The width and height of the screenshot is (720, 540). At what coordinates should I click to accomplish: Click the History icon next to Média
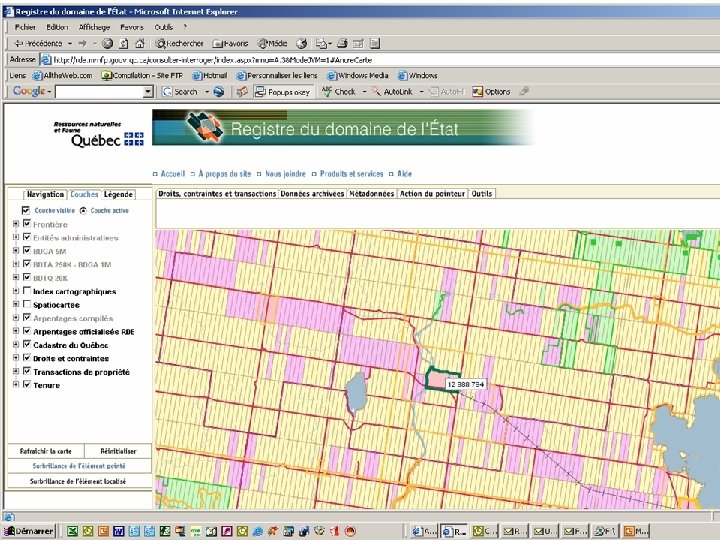301,44
